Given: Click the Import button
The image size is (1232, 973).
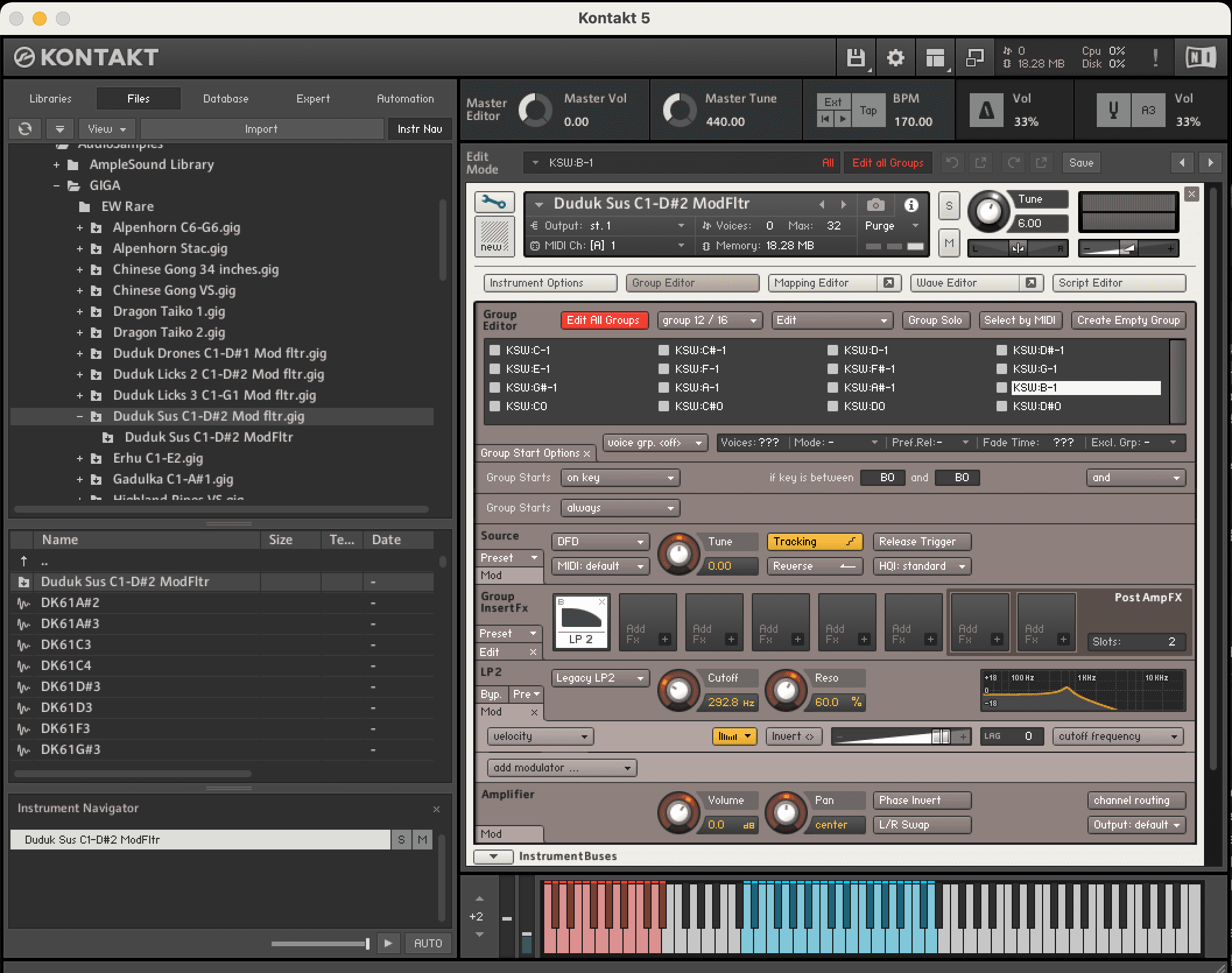Looking at the screenshot, I should click(x=261, y=129).
